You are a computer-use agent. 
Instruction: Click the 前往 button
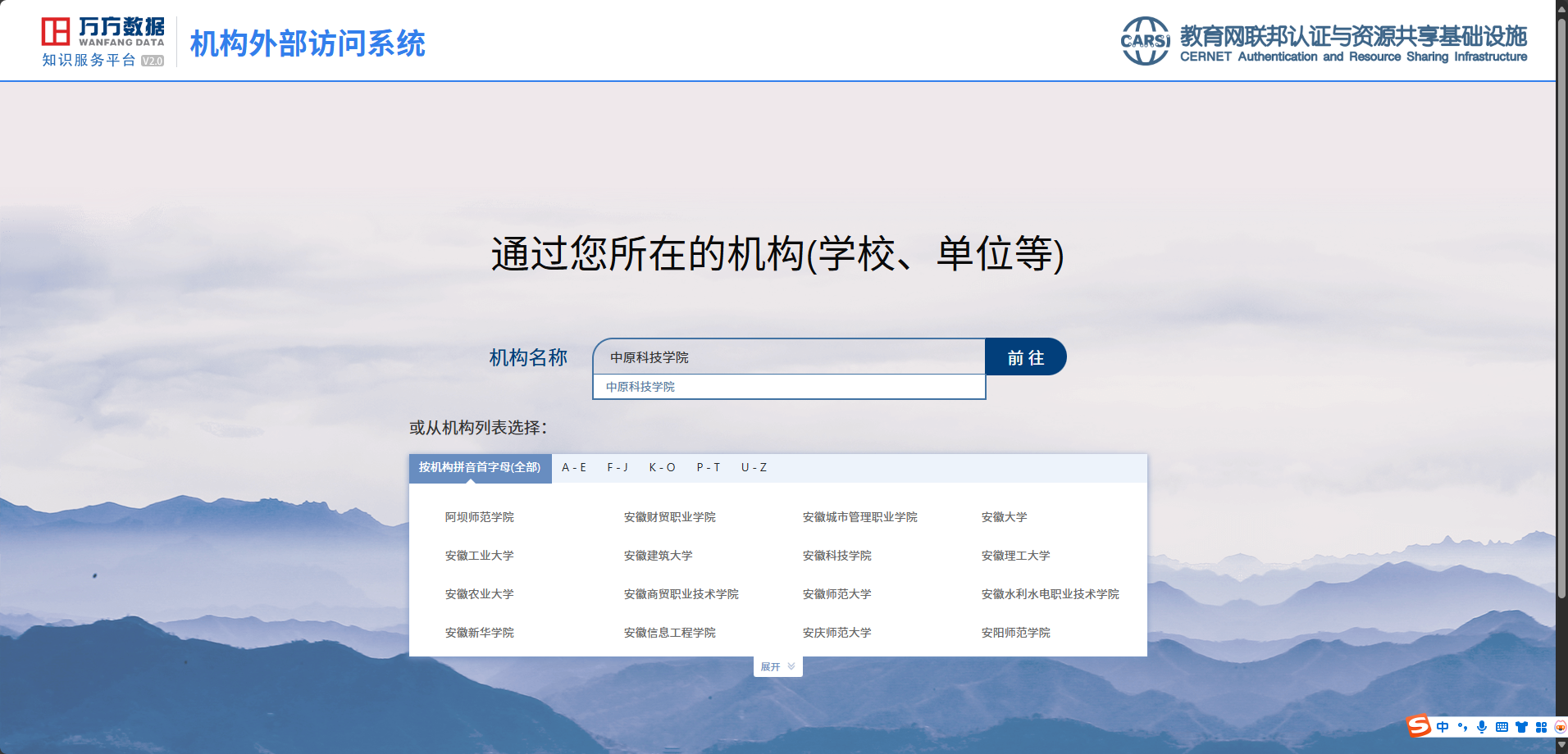[x=1025, y=357]
